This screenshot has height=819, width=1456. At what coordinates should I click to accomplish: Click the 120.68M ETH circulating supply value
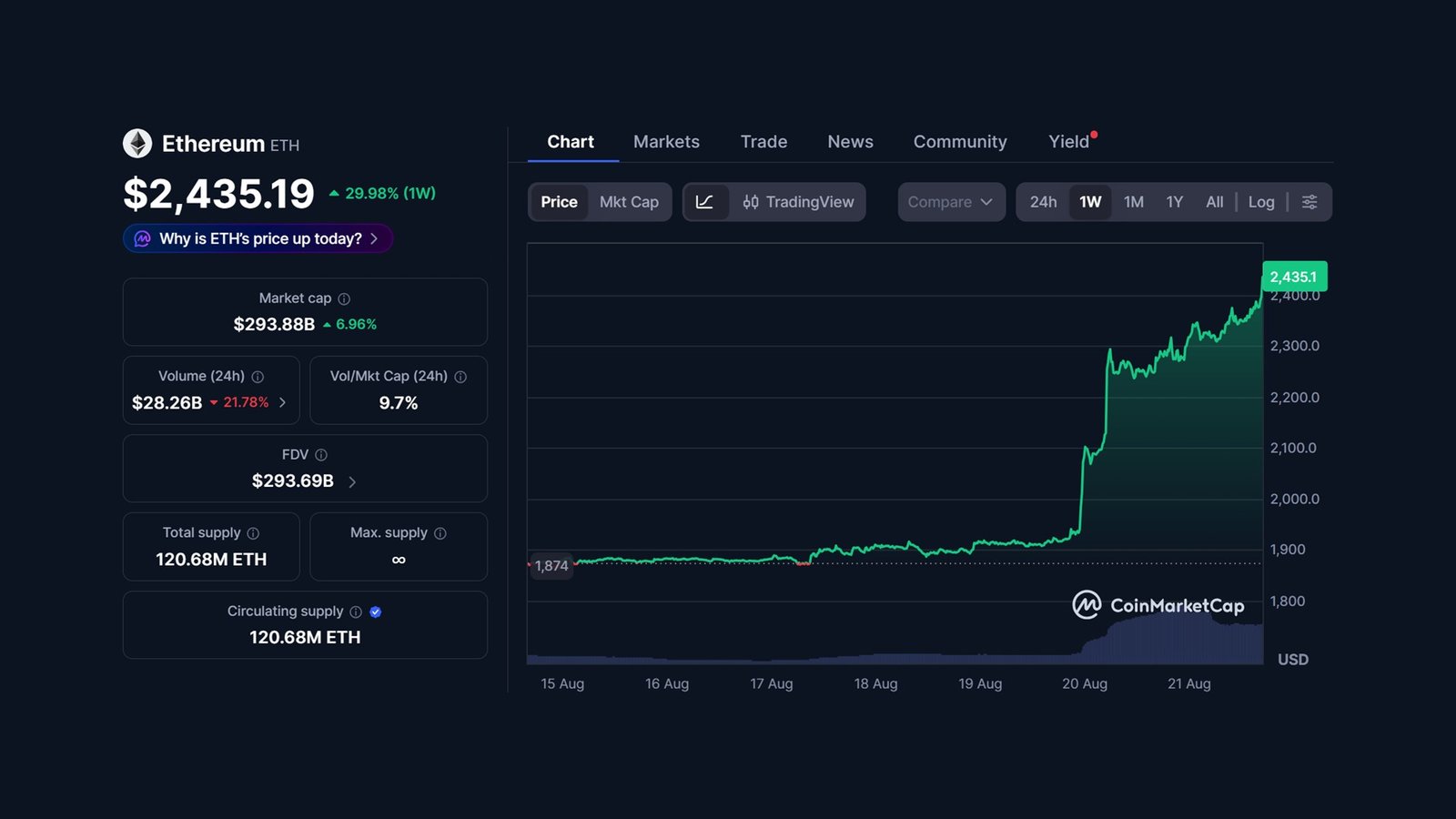tap(305, 637)
